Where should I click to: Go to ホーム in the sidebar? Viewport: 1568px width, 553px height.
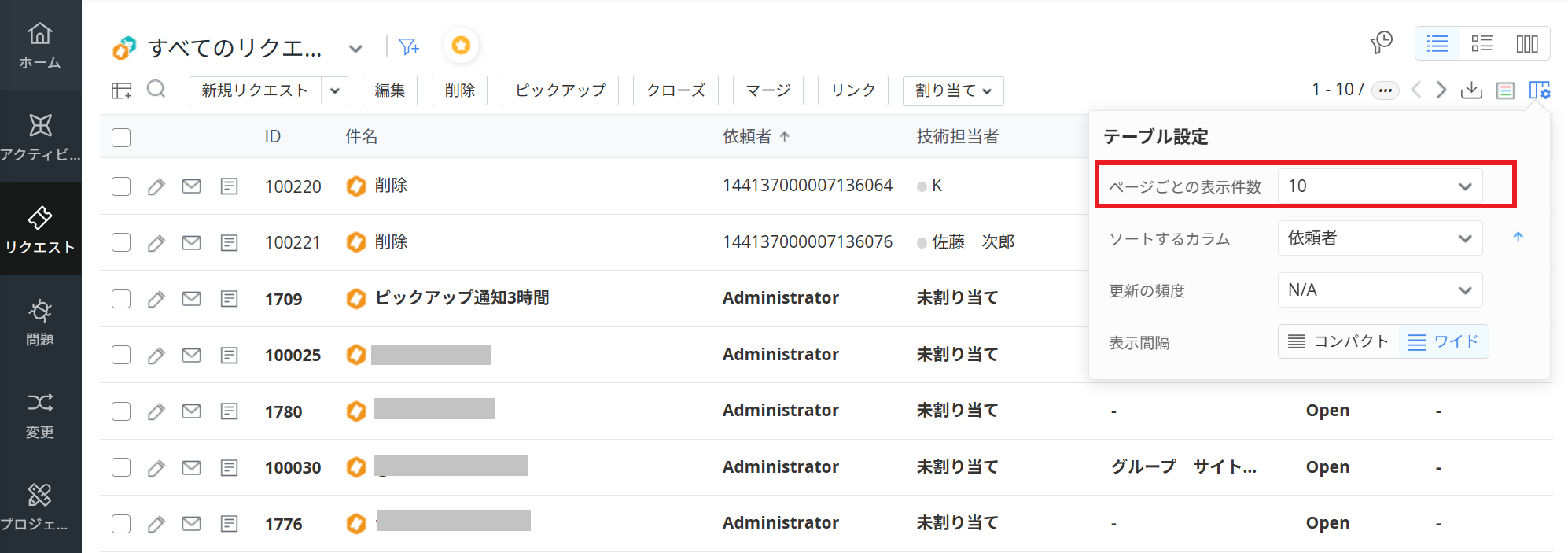(x=40, y=45)
